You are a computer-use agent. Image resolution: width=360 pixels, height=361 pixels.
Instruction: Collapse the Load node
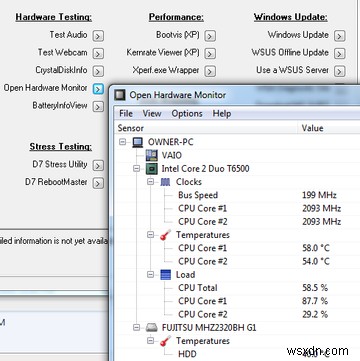point(151,275)
